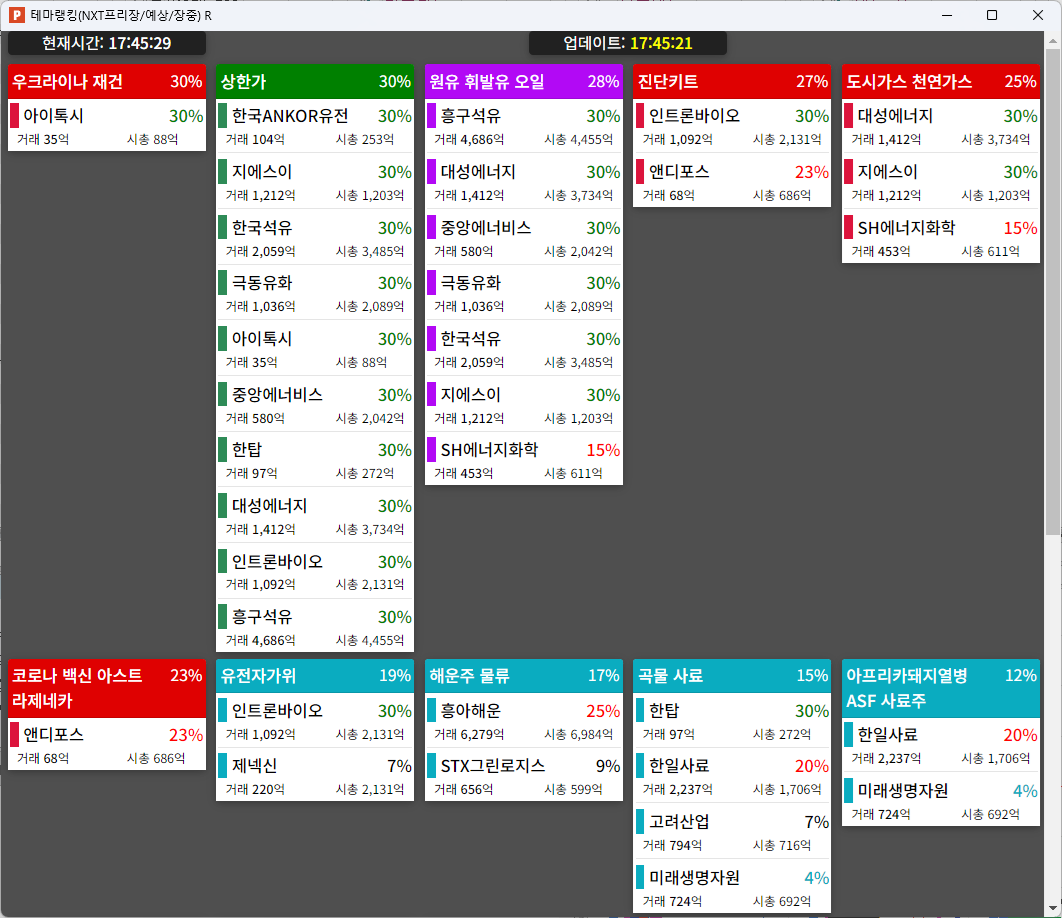Screen dimensions: 1062x918
Task: Click the vertical scrollbar on the right edge
Action: coord(1054,300)
